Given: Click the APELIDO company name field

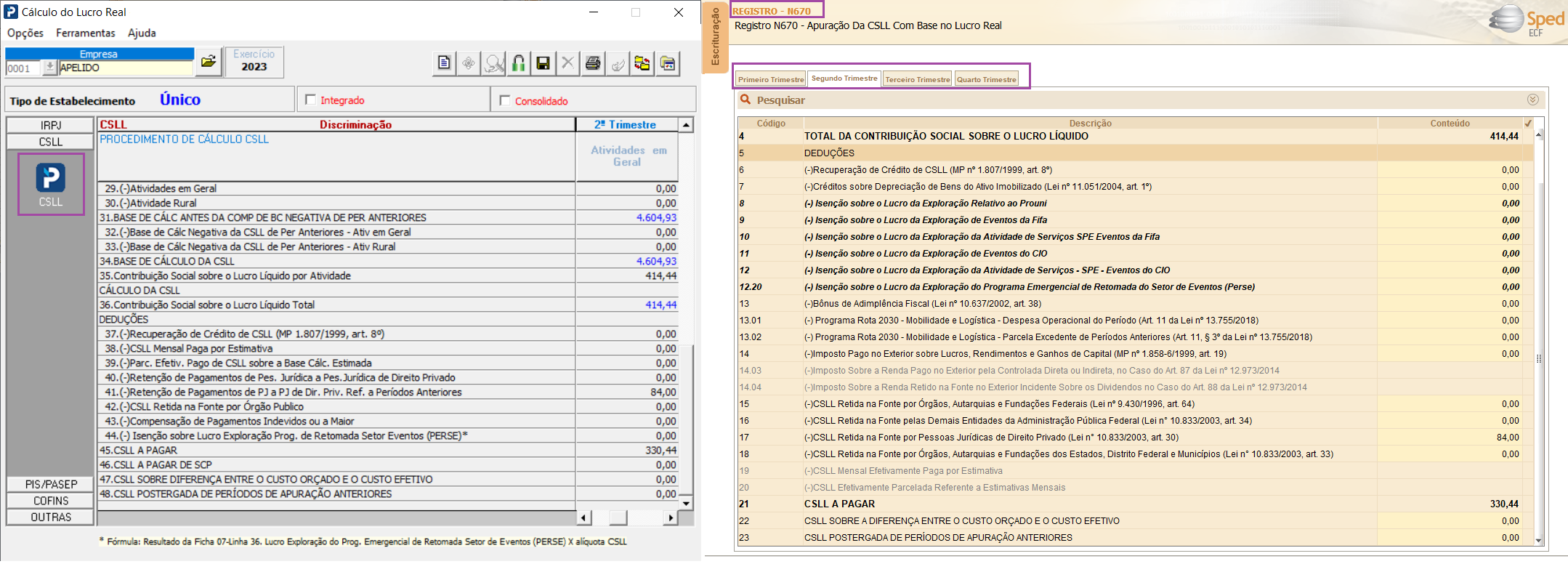Looking at the screenshot, I should click(x=126, y=68).
